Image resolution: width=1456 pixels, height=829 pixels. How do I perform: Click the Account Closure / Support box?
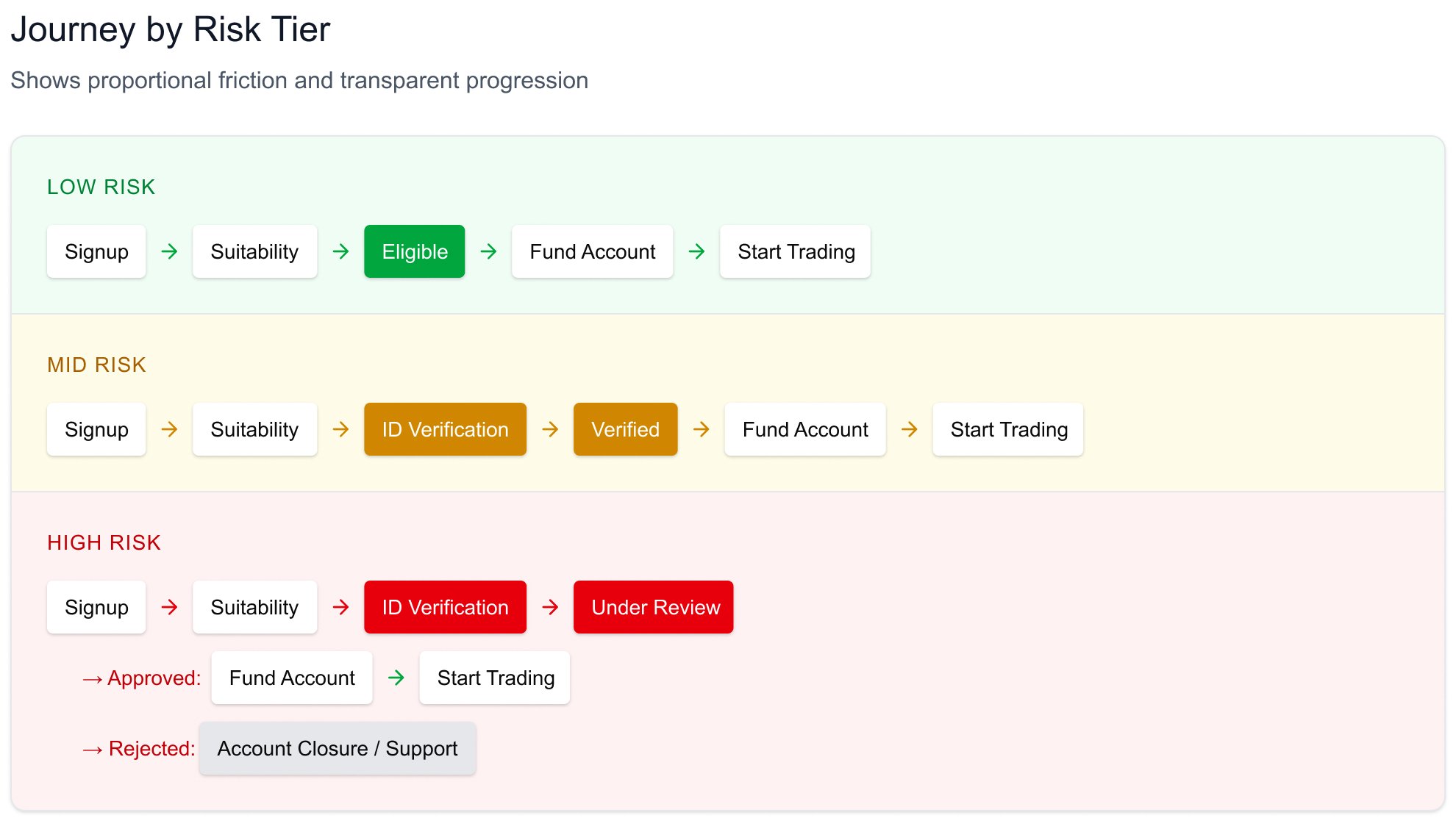pyautogui.click(x=337, y=748)
